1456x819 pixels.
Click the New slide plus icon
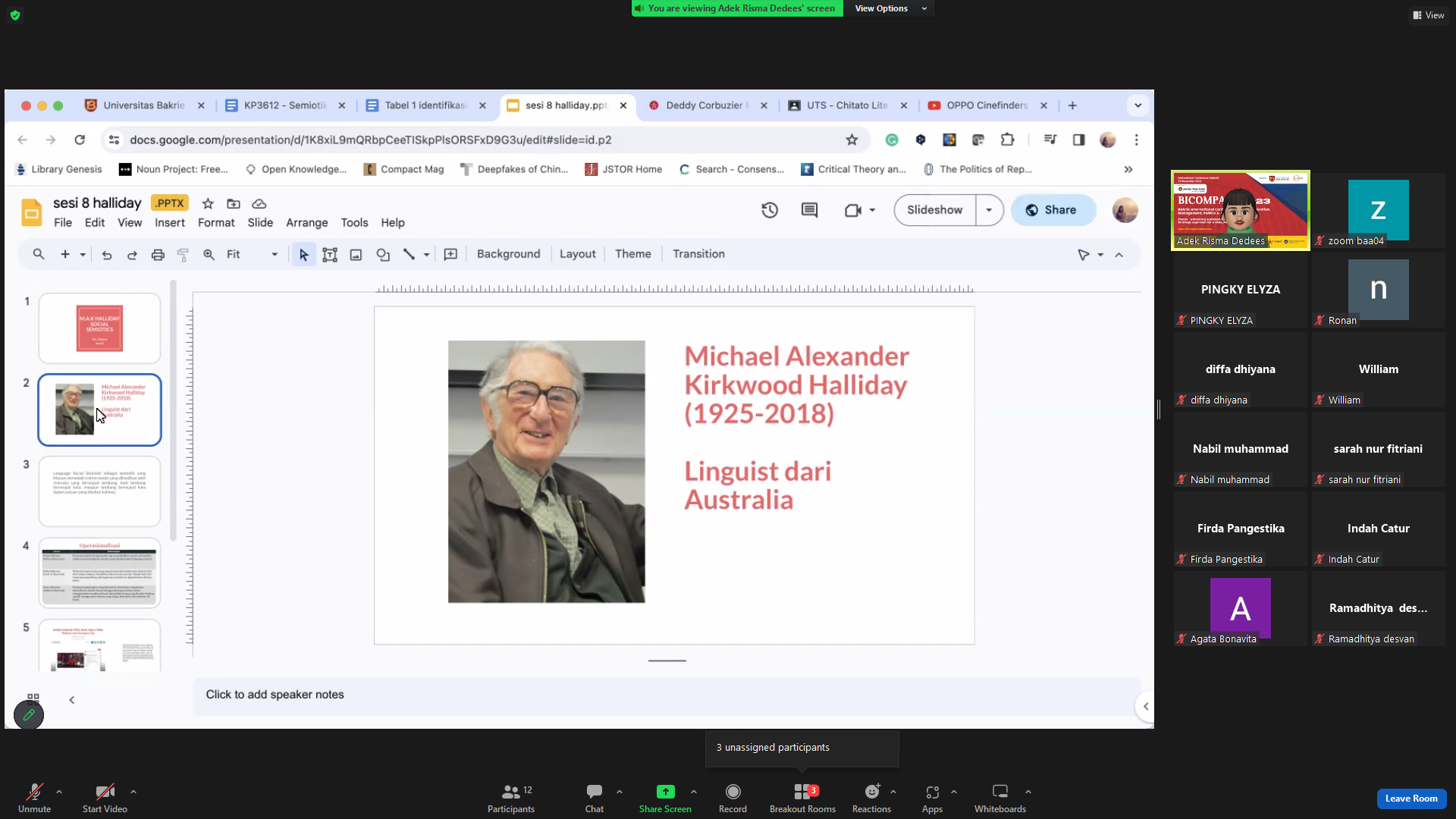(x=65, y=255)
